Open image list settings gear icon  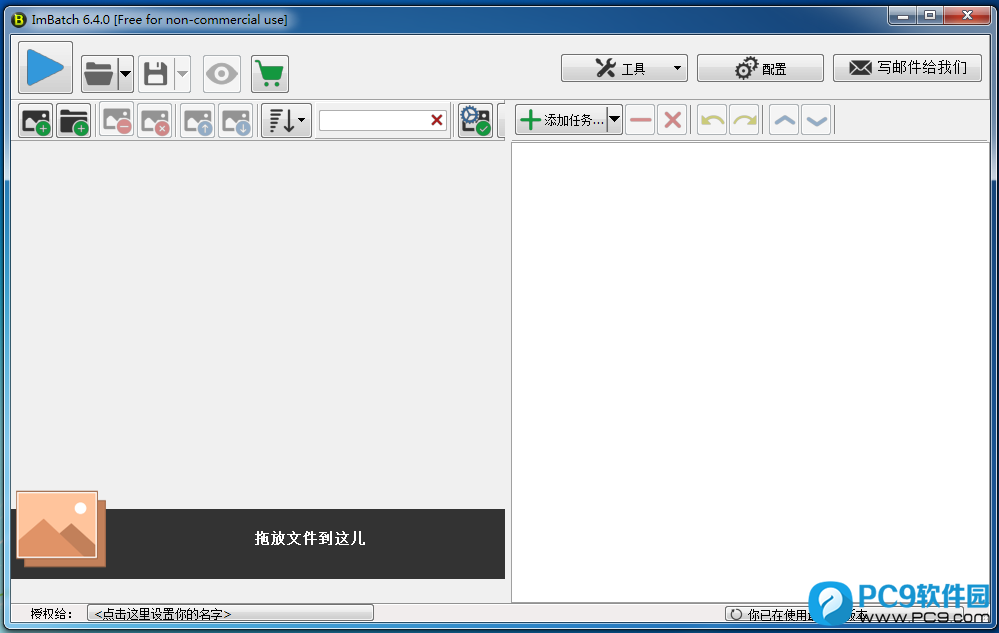pos(475,120)
